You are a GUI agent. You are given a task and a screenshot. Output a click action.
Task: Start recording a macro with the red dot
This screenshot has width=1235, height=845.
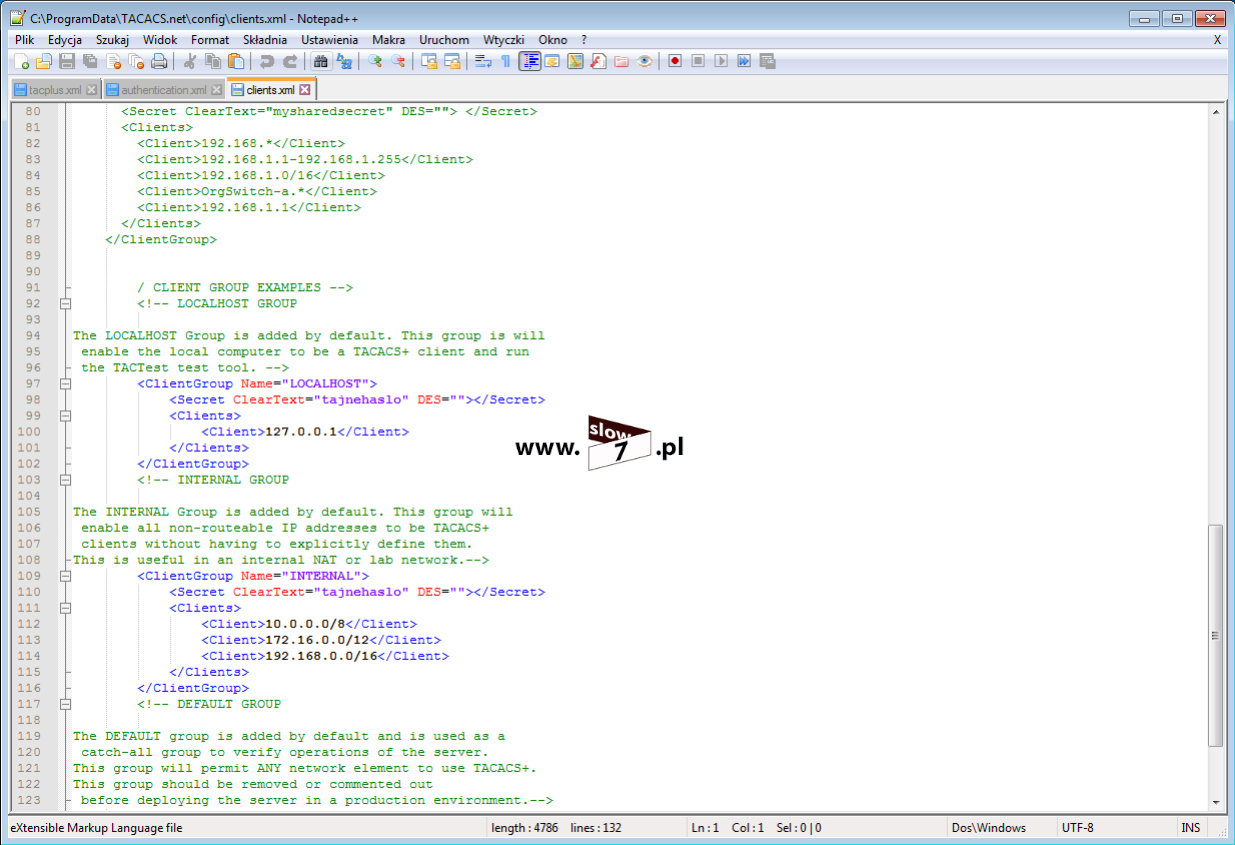tap(675, 61)
